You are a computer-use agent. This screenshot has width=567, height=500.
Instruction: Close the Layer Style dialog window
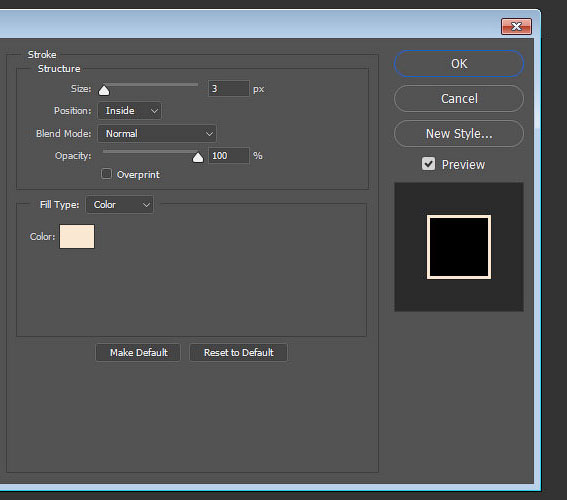(516, 26)
